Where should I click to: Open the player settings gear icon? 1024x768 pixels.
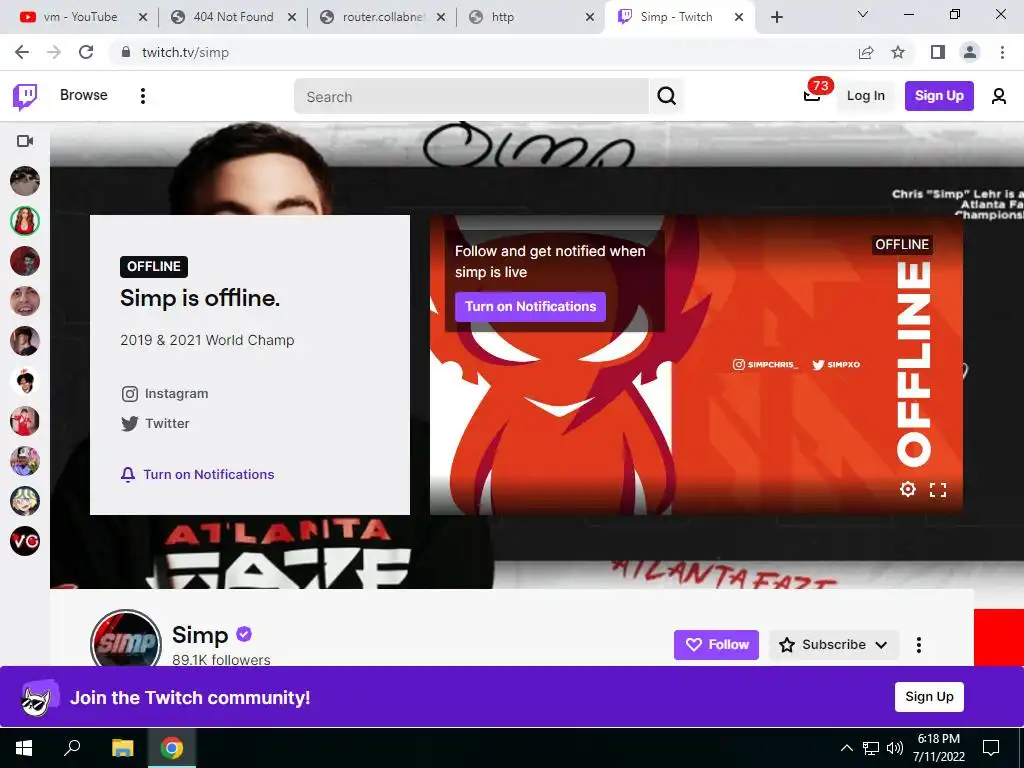pyautogui.click(x=908, y=488)
